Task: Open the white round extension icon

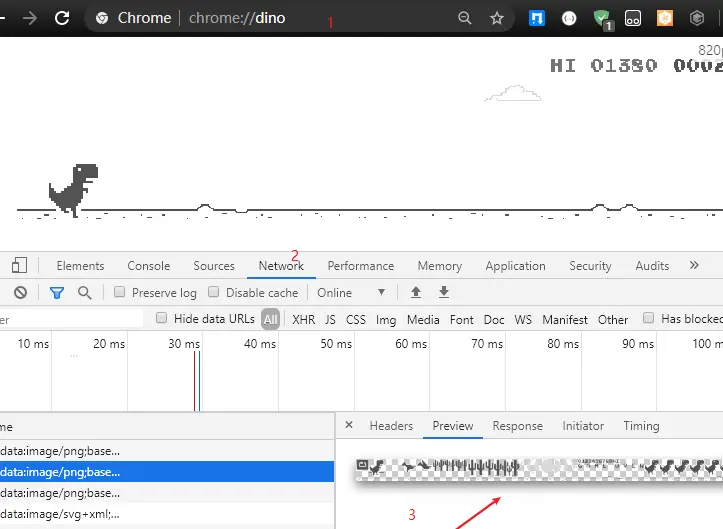Action: 569,18
